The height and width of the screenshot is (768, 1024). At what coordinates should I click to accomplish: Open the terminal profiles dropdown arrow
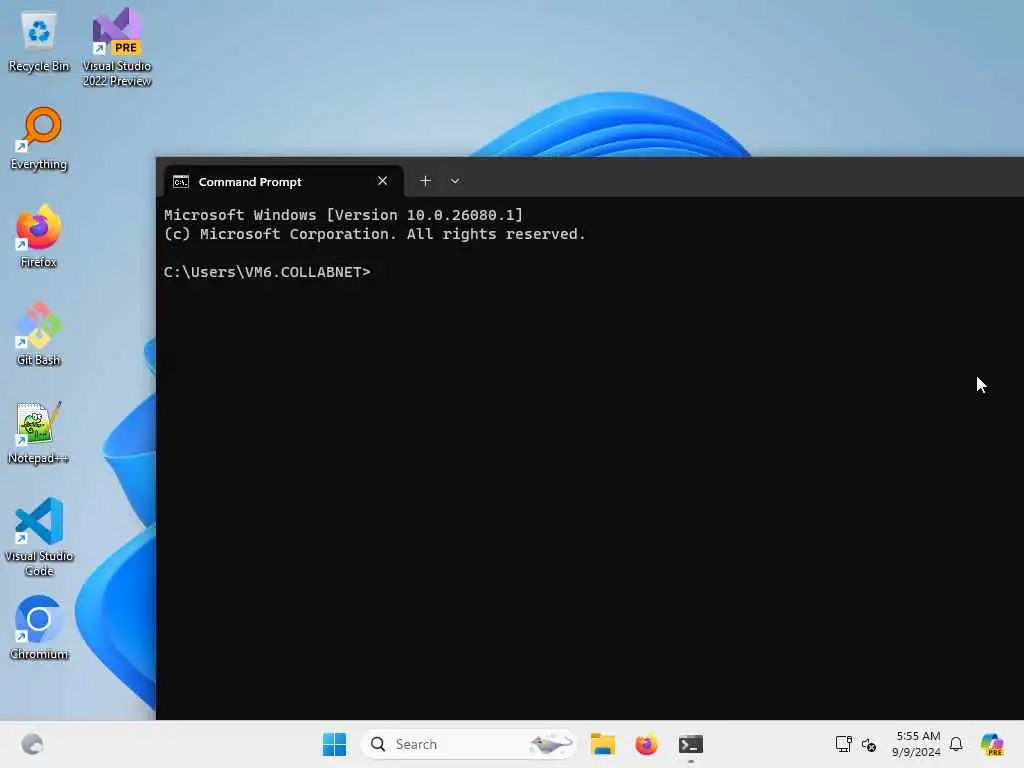click(455, 181)
